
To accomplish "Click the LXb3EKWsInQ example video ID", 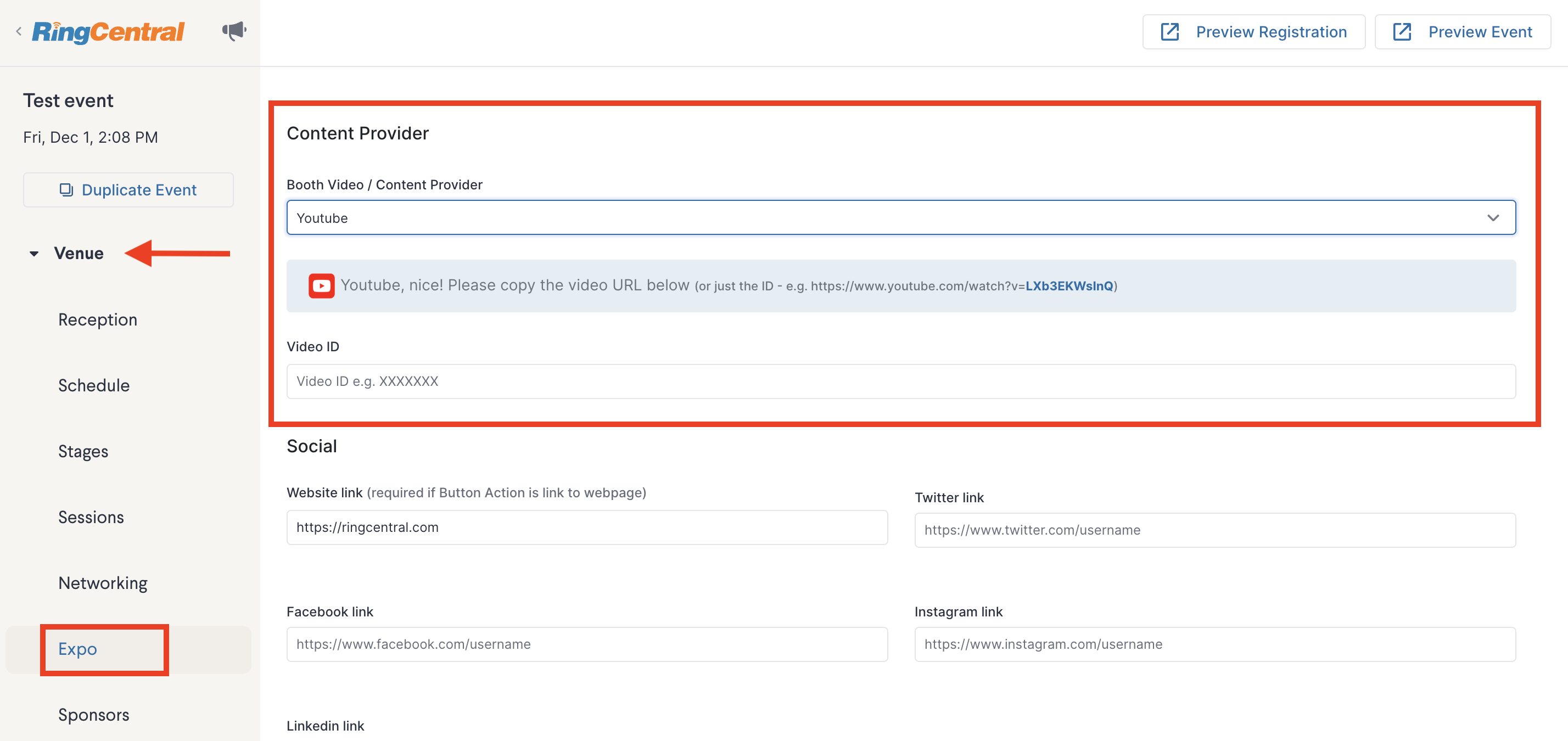I will point(1069,286).
